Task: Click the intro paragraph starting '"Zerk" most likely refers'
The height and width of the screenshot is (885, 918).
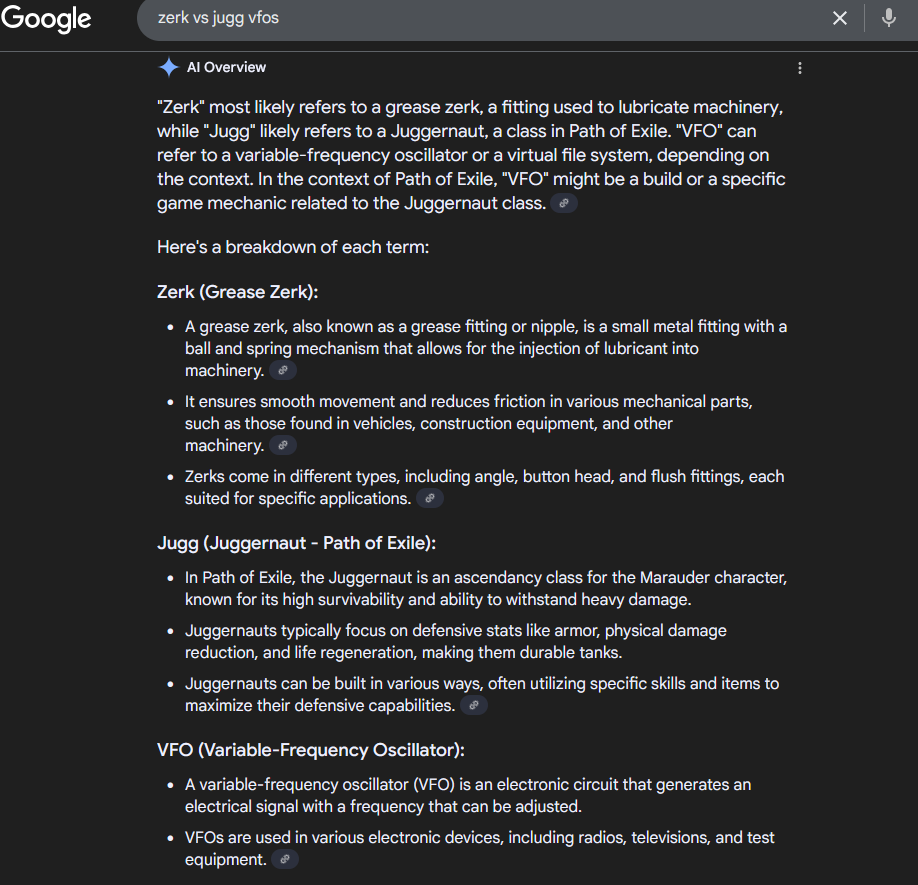Action: pos(471,155)
